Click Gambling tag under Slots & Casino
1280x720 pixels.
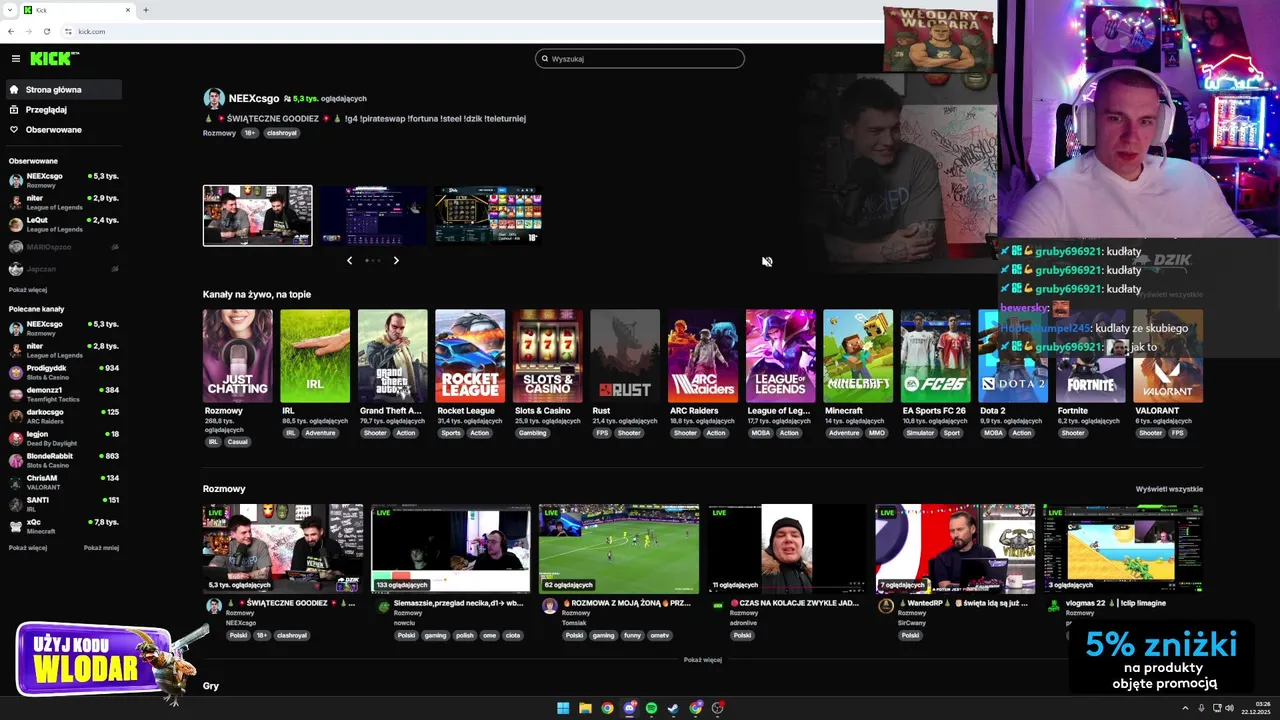click(x=532, y=433)
